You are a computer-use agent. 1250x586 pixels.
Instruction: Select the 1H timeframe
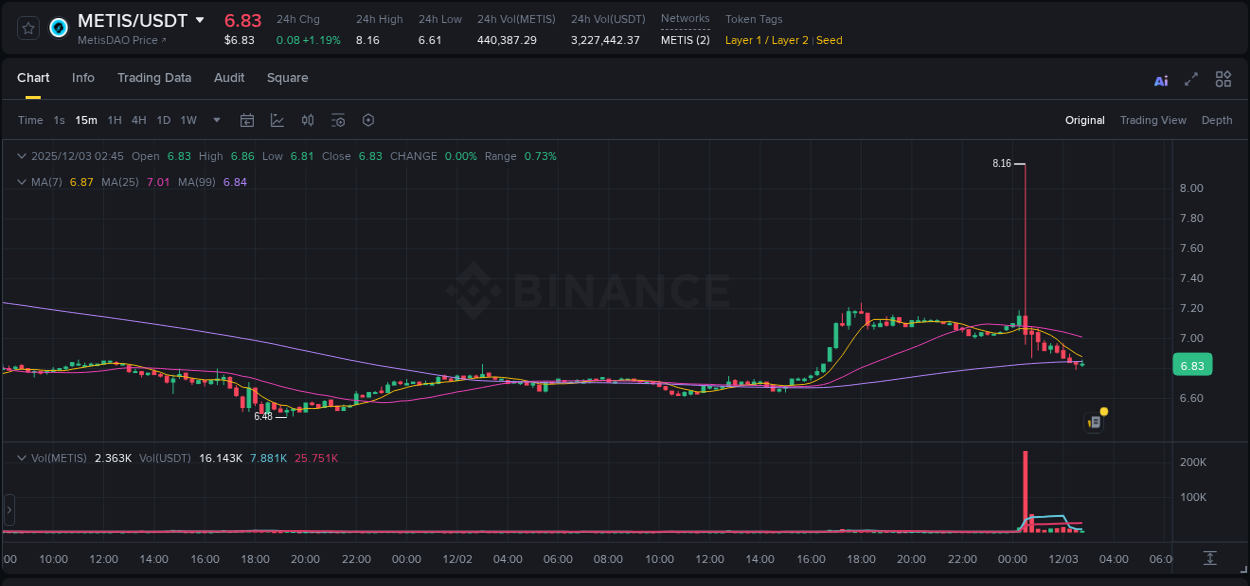coord(114,120)
